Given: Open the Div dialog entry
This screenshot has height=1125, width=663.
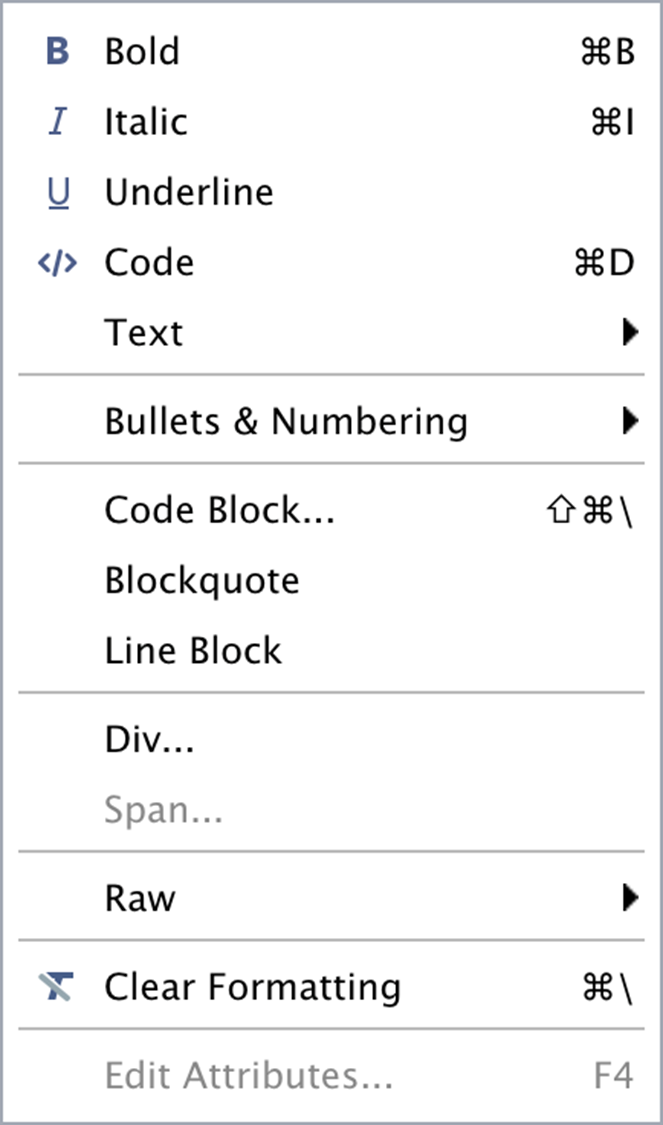Looking at the screenshot, I should point(149,740).
